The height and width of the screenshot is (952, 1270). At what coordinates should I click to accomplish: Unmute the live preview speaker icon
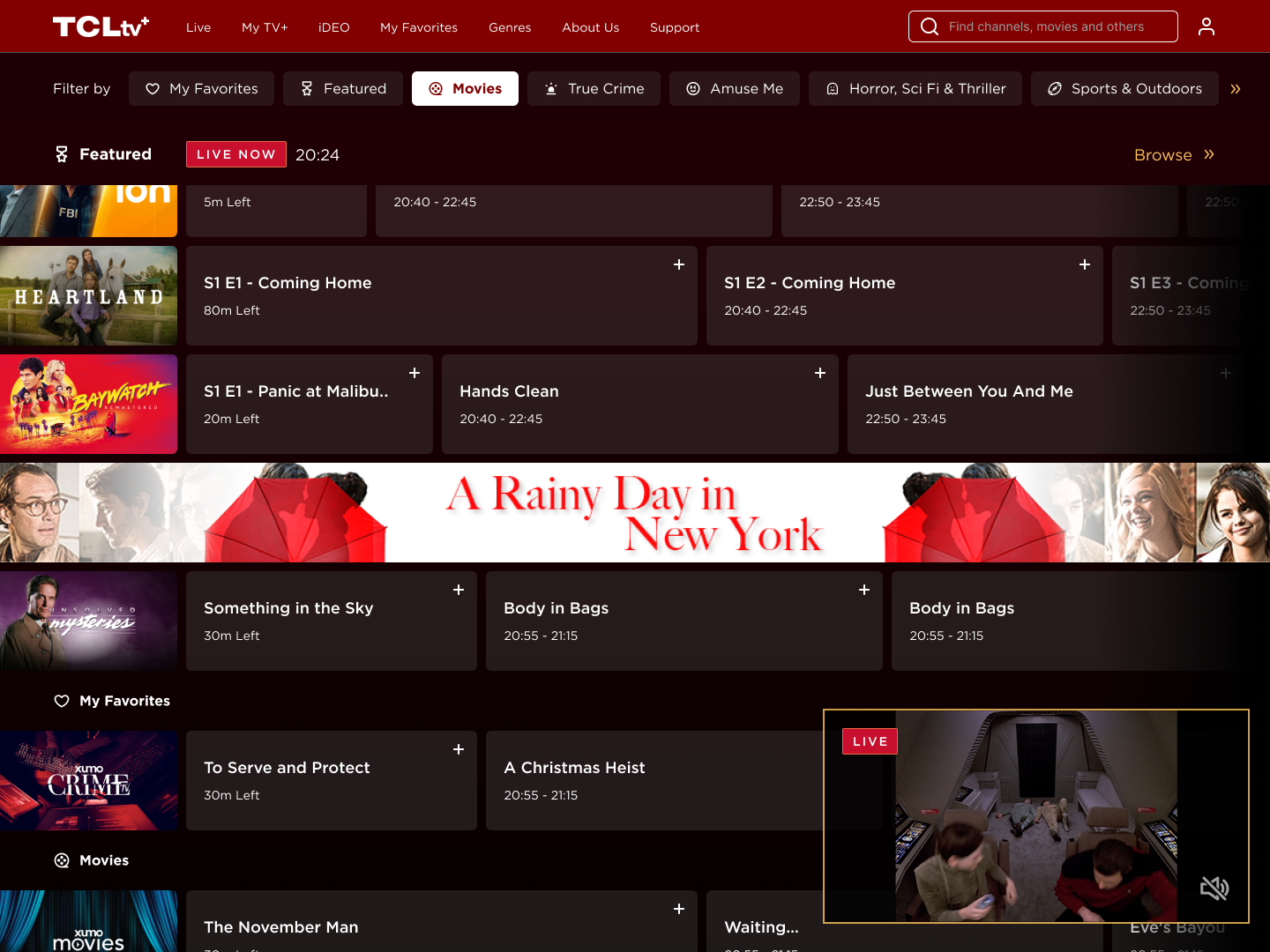[1214, 889]
